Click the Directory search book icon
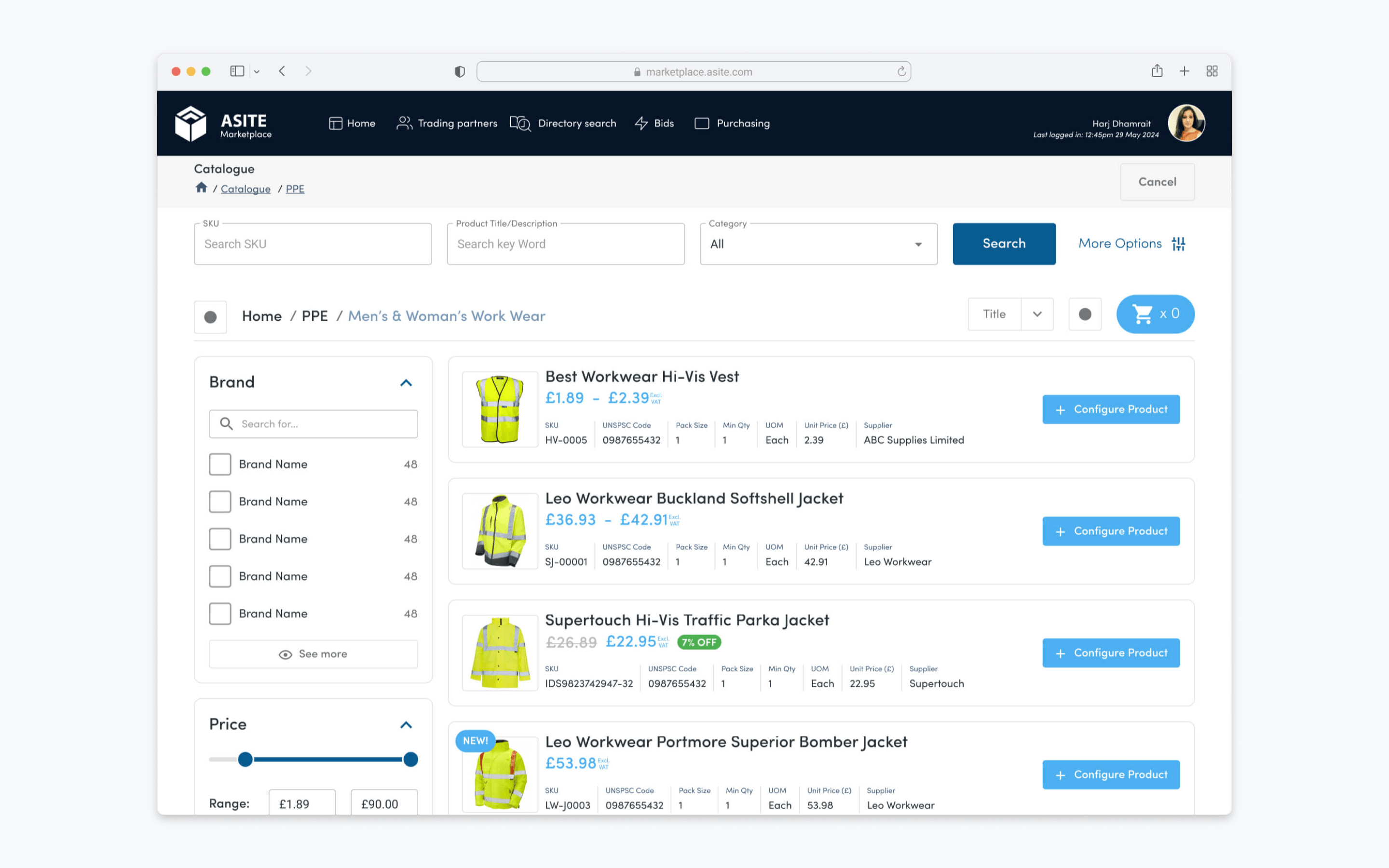This screenshot has width=1389, height=868. tap(520, 123)
